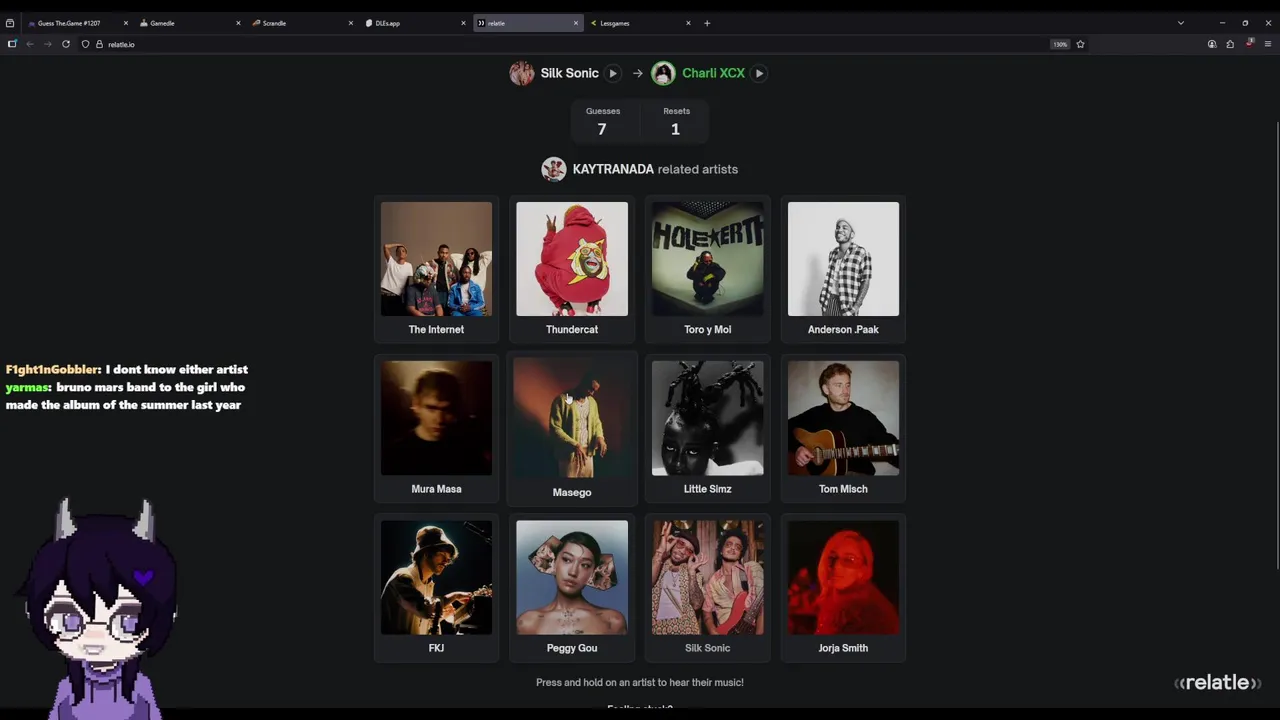
Task: Play the Silk Sonic preview button
Action: tap(613, 73)
